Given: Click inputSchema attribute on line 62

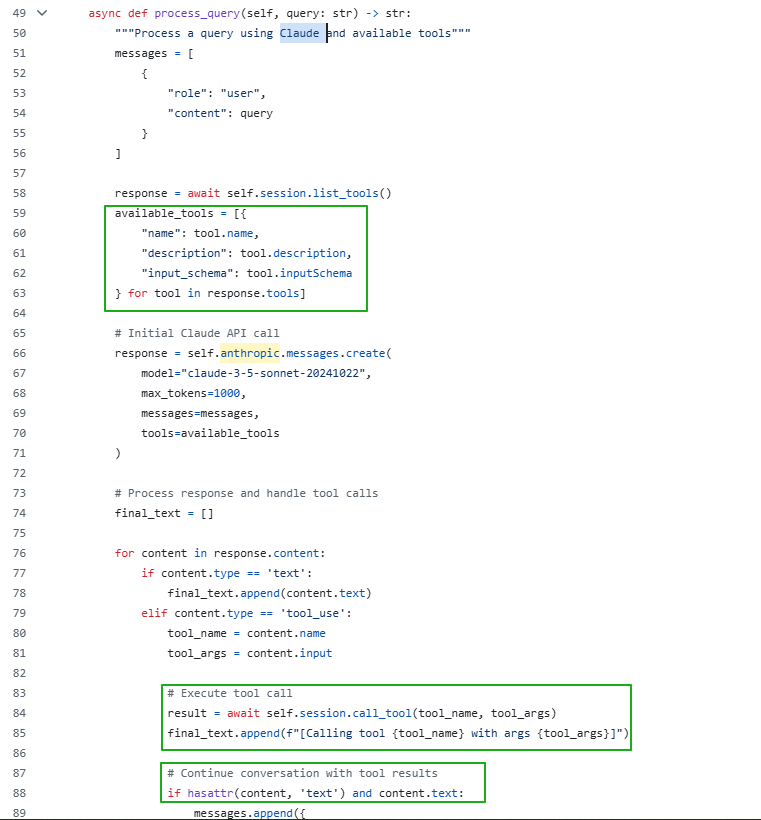Looking at the screenshot, I should pyautogui.click(x=316, y=273).
